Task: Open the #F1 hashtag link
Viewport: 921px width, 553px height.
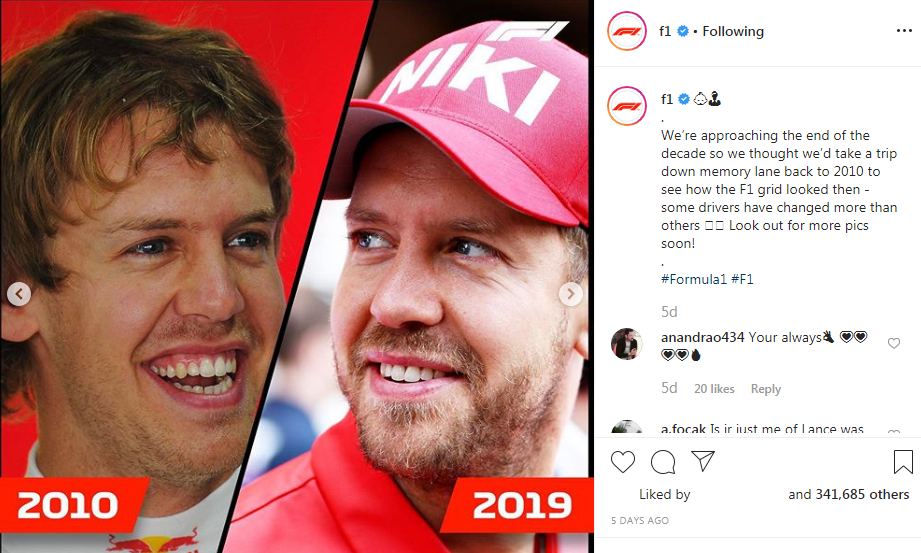Action: (742, 279)
